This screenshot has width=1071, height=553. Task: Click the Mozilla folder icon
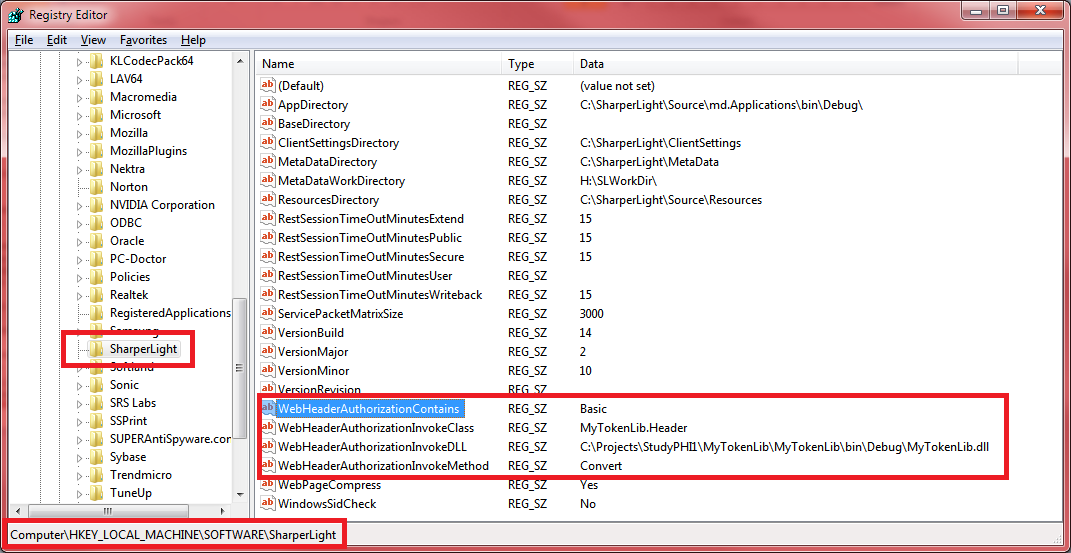click(x=97, y=132)
